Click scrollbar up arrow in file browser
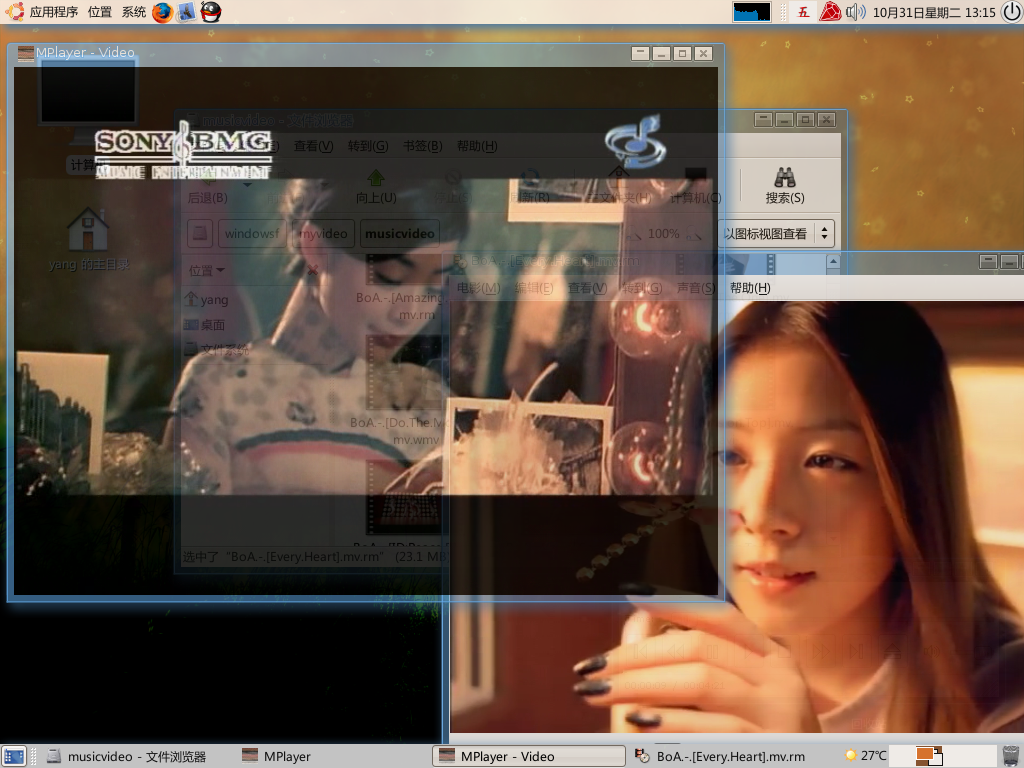1024x768 pixels. [833, 262]
